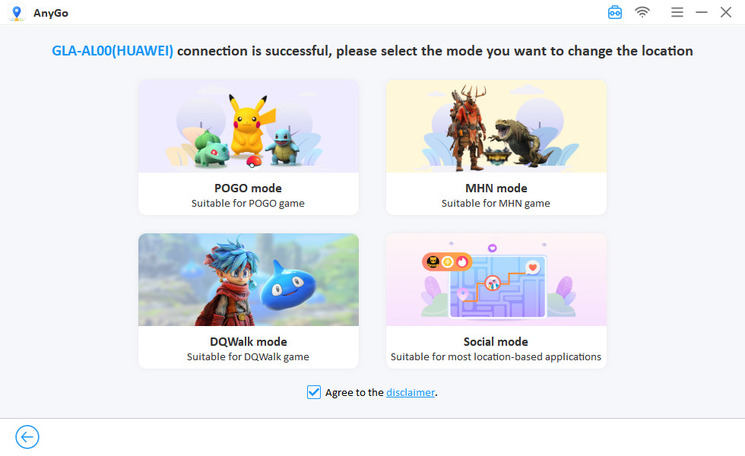Click the AnyGo location pin logo
The height and width of the screenshot is (456, 745).
pos(15,12)
